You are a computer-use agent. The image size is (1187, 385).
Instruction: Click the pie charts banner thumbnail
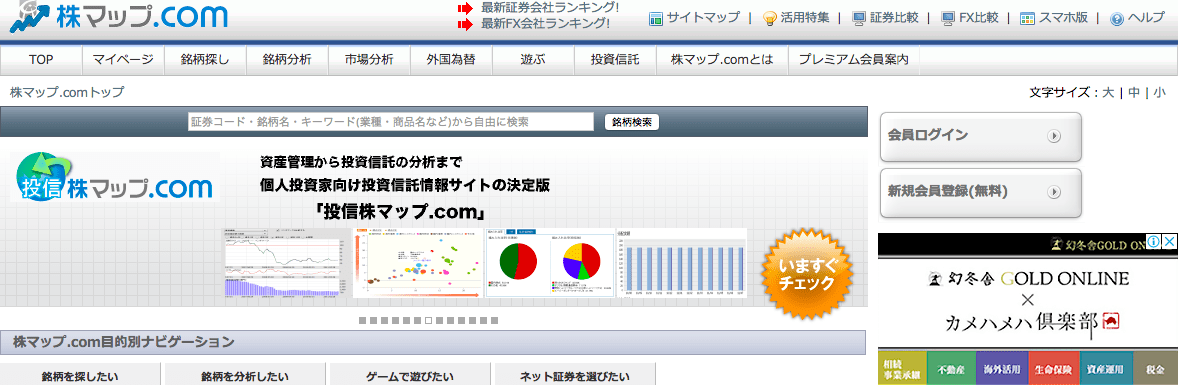coord(550,262)
